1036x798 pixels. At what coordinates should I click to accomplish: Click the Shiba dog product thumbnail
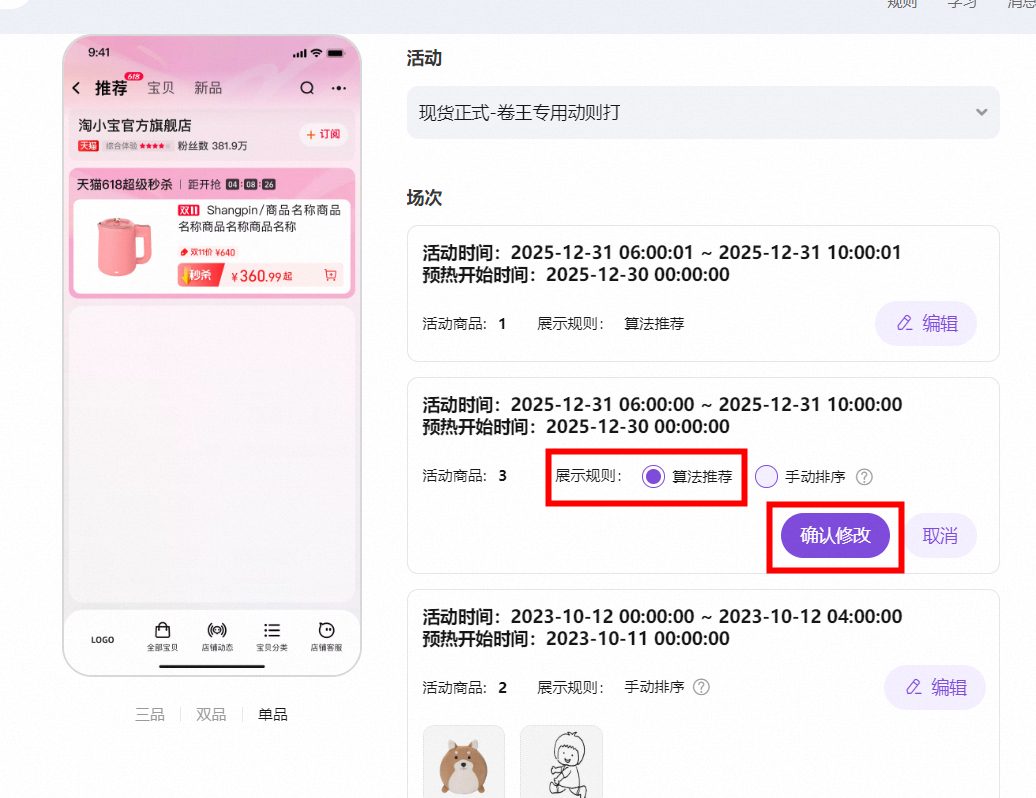click(464, 761)
